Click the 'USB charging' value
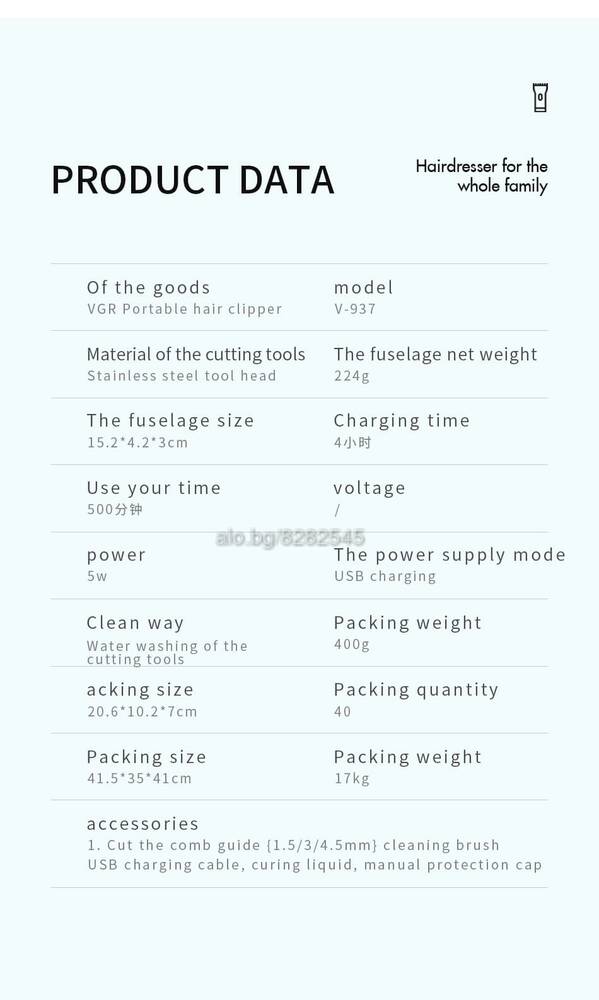The image size is (599, 1000). (x=385, y=577)
